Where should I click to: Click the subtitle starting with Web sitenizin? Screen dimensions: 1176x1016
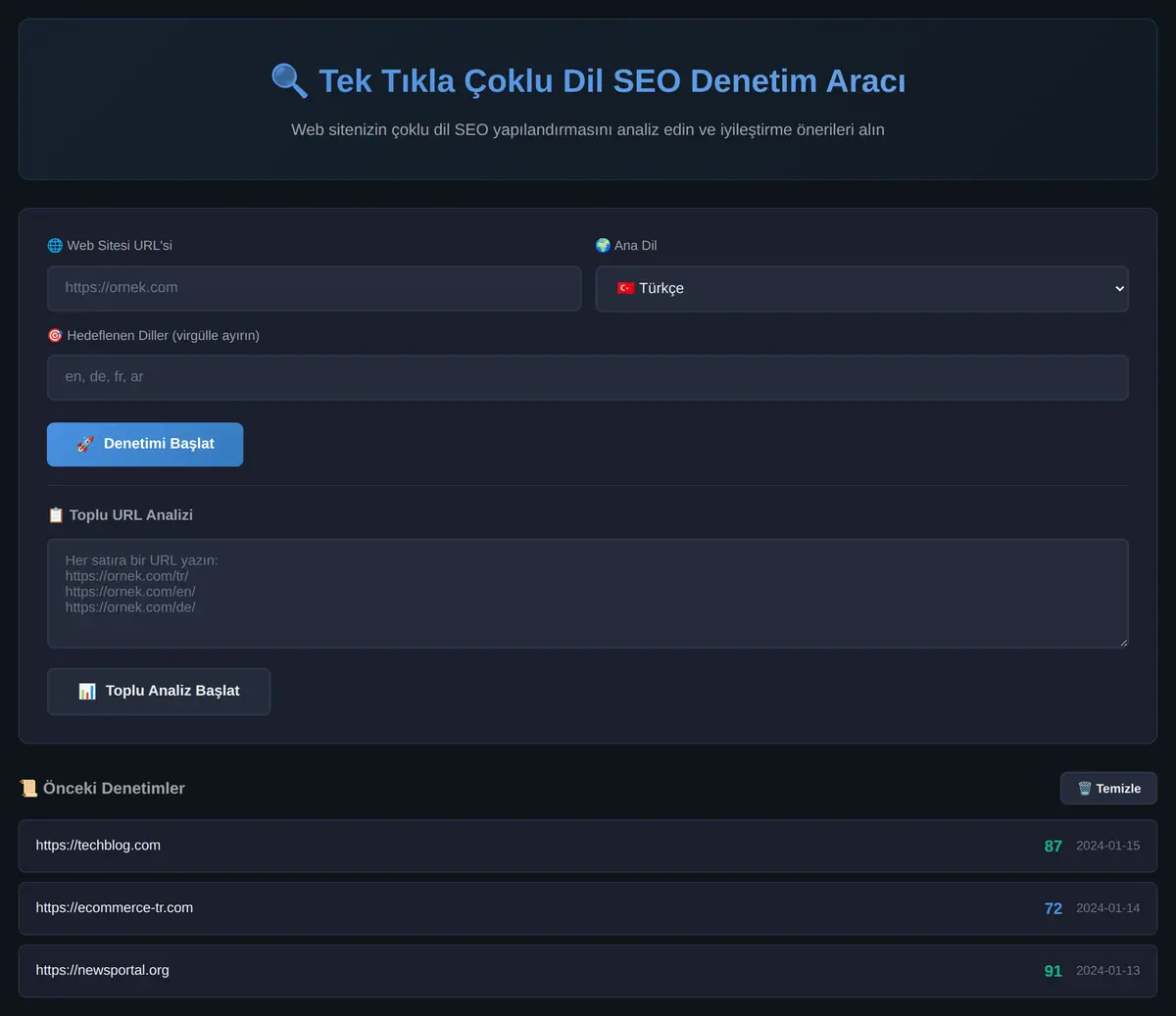tap(588, 129)
